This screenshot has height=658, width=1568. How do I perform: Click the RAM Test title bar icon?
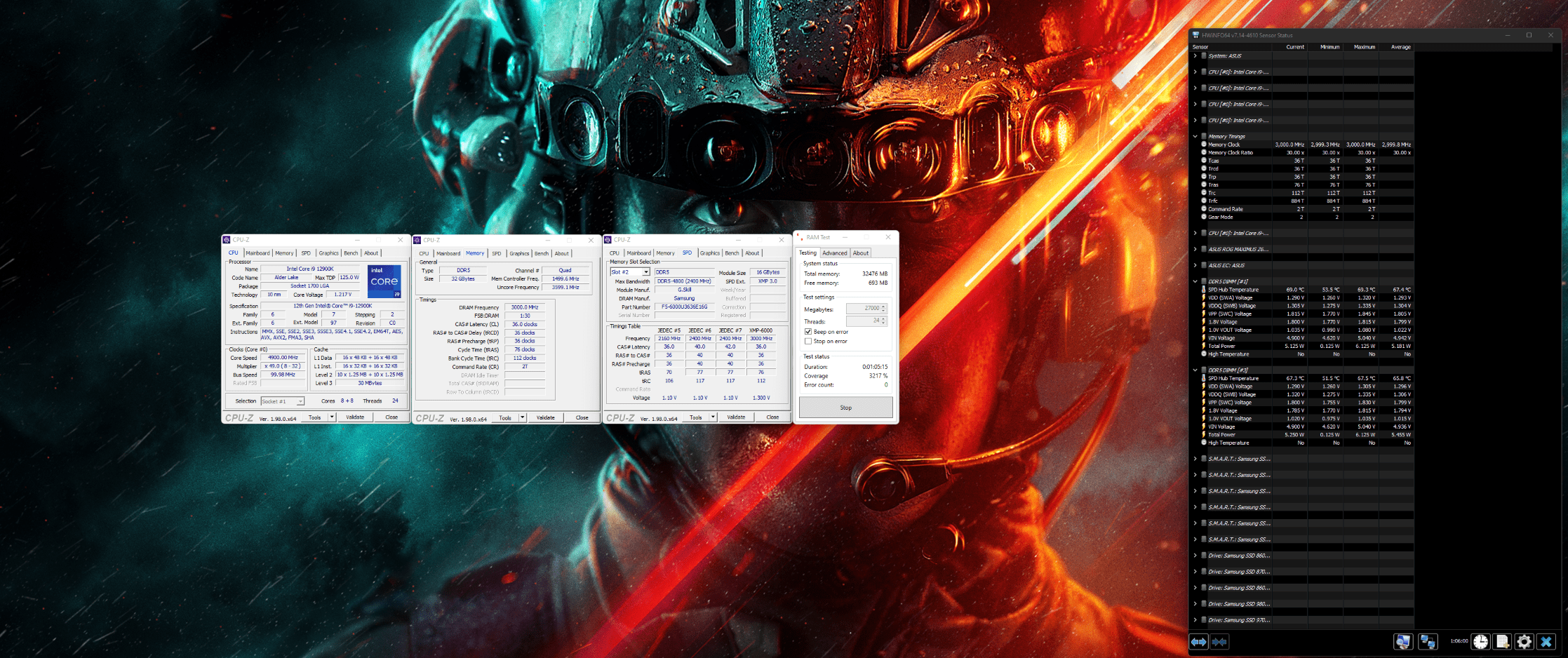click(800, 237)
